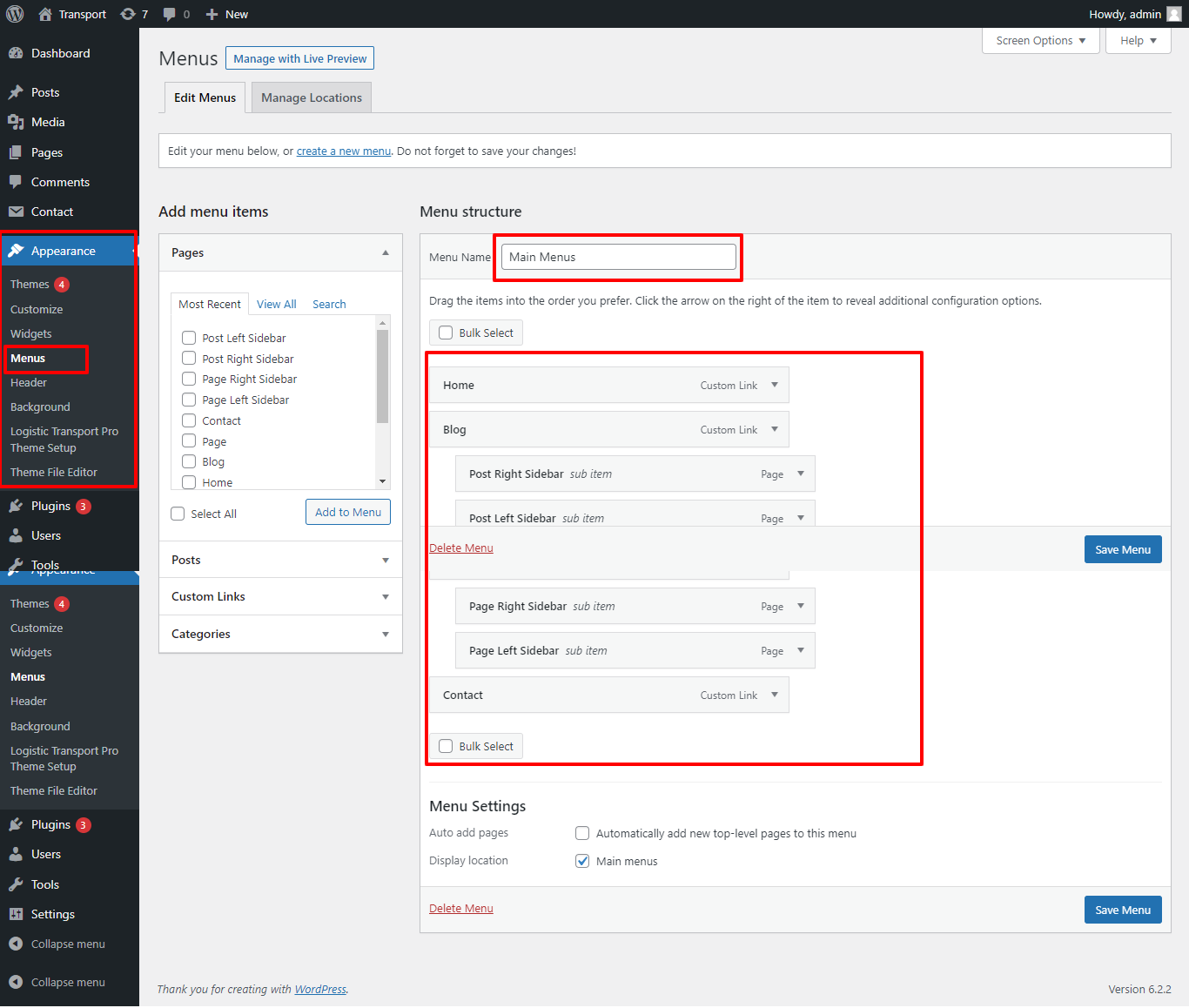Click the Dashboard gauge icon
This screenshot has width=1189, height=1008.
coord(16,53)
